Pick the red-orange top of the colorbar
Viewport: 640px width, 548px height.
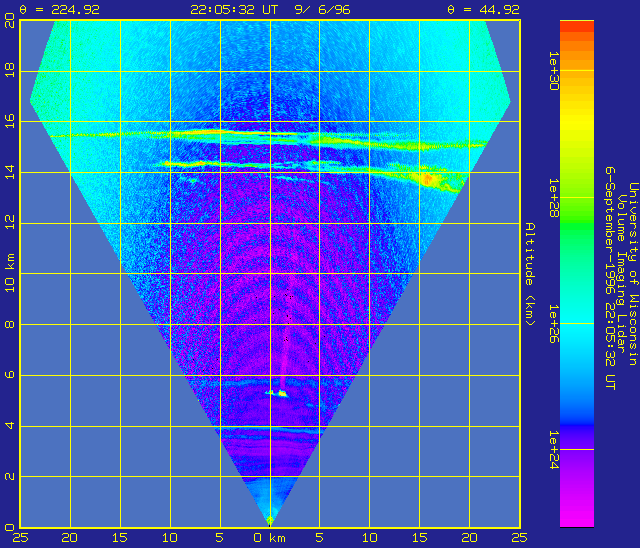point(577,27)
